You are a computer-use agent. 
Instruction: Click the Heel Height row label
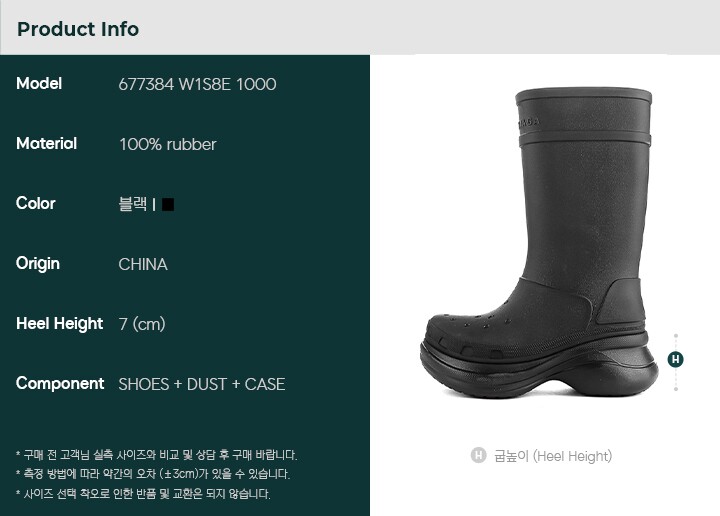[x=59, y=324]
